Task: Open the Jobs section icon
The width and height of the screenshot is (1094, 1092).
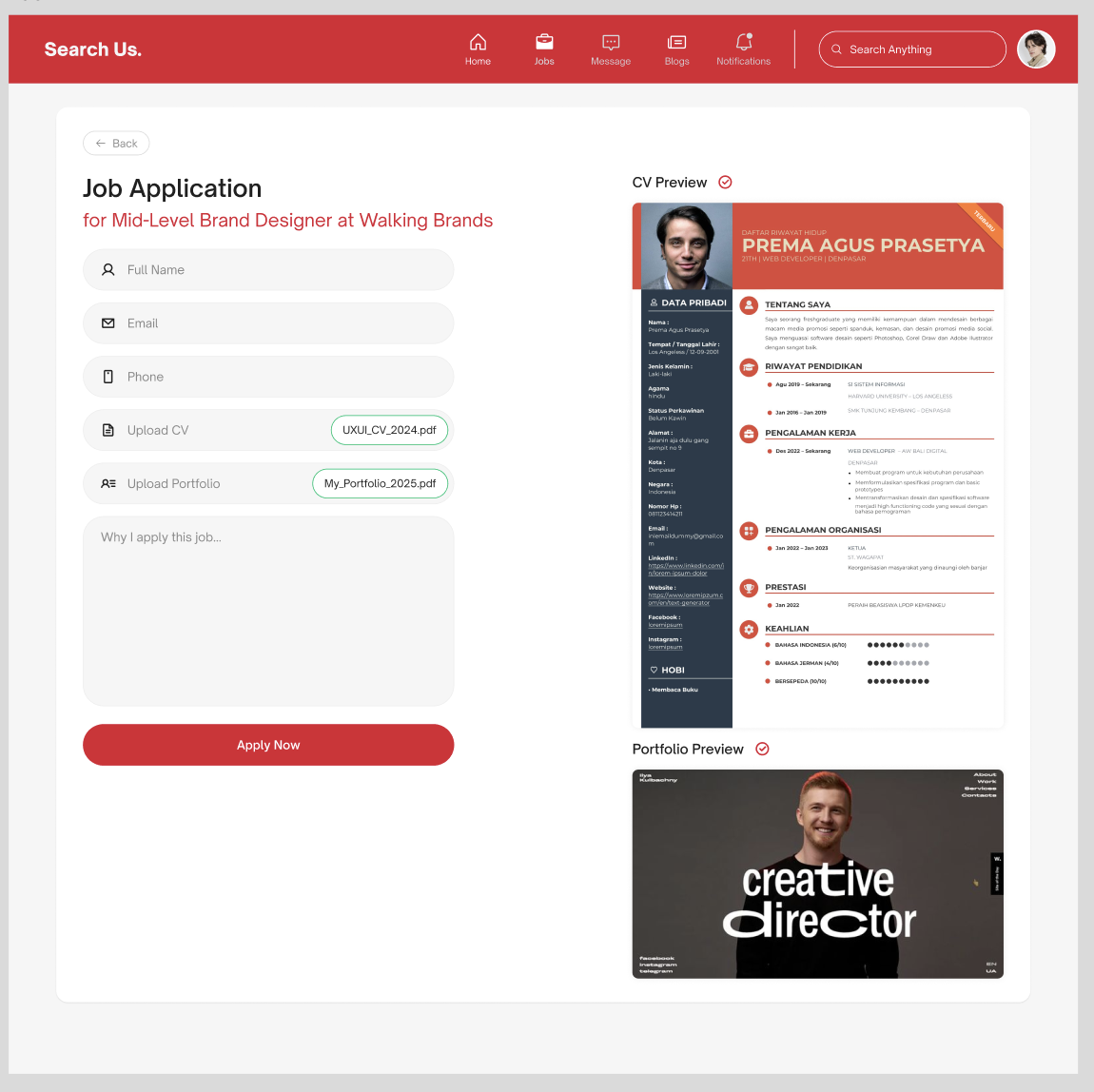Action: pos(544,42)
